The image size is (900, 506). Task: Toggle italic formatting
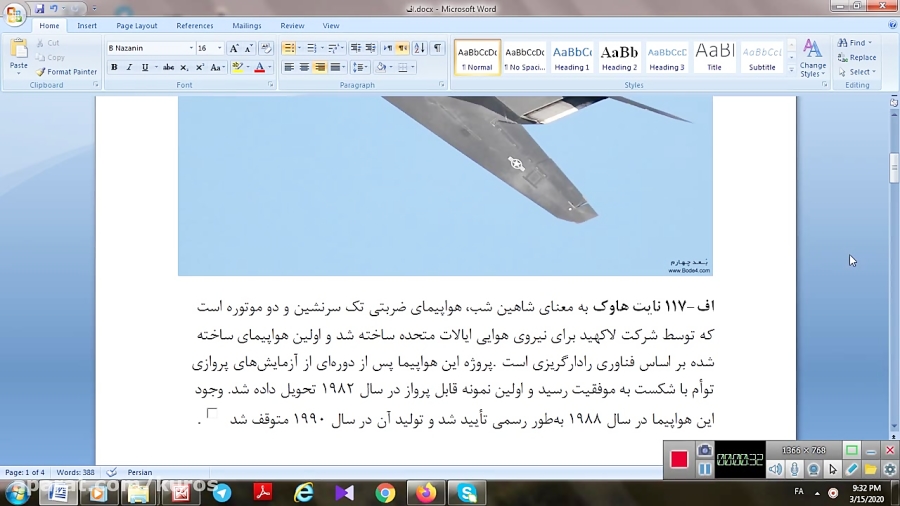(129, 67)
